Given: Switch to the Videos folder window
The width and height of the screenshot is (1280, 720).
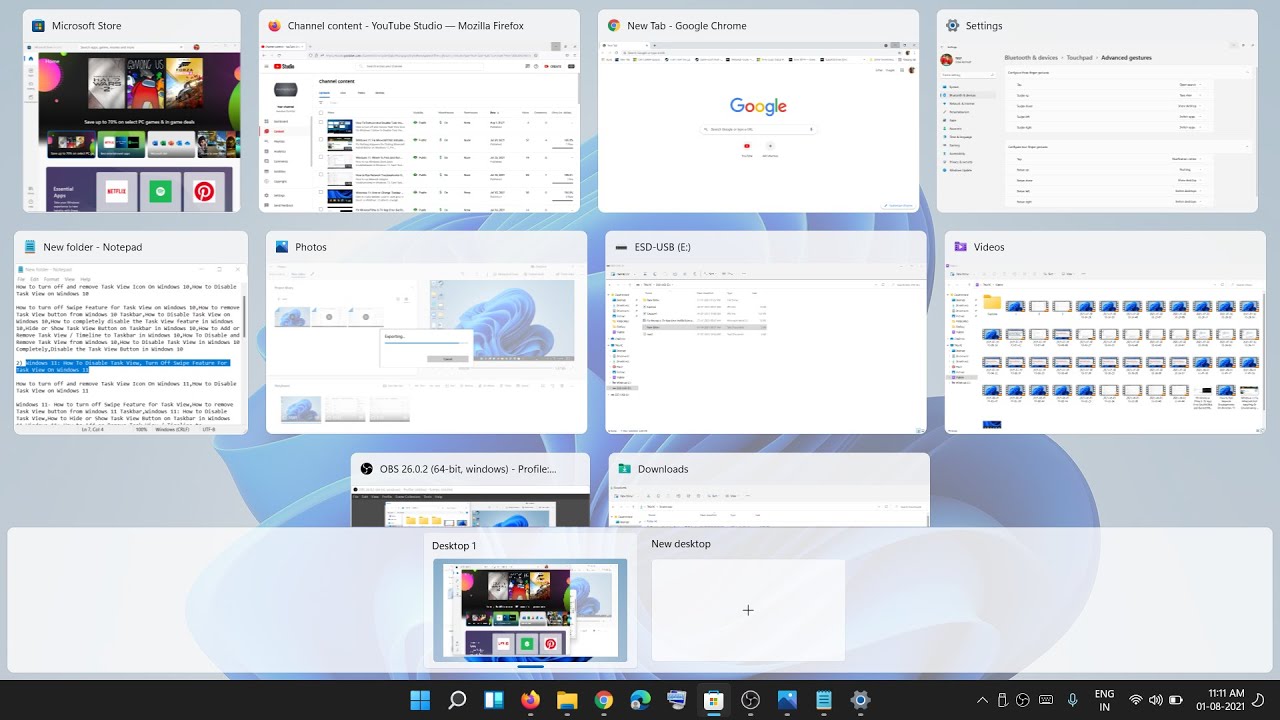Looking at the screenshot, I should [1105, 333].
